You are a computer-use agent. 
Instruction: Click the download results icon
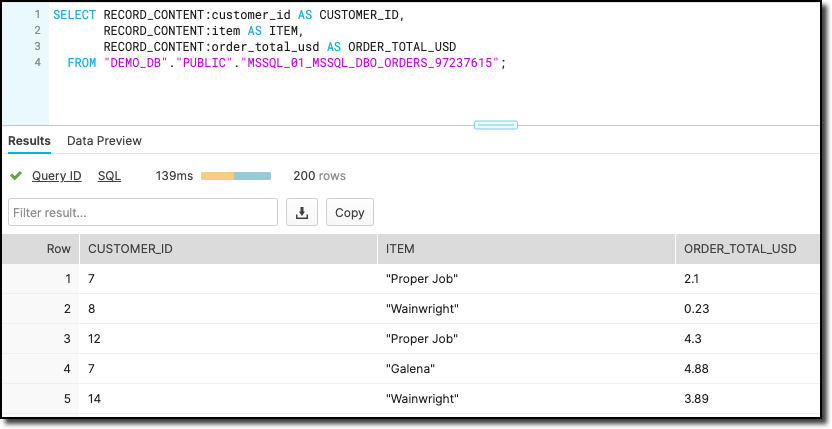[302, 212]
